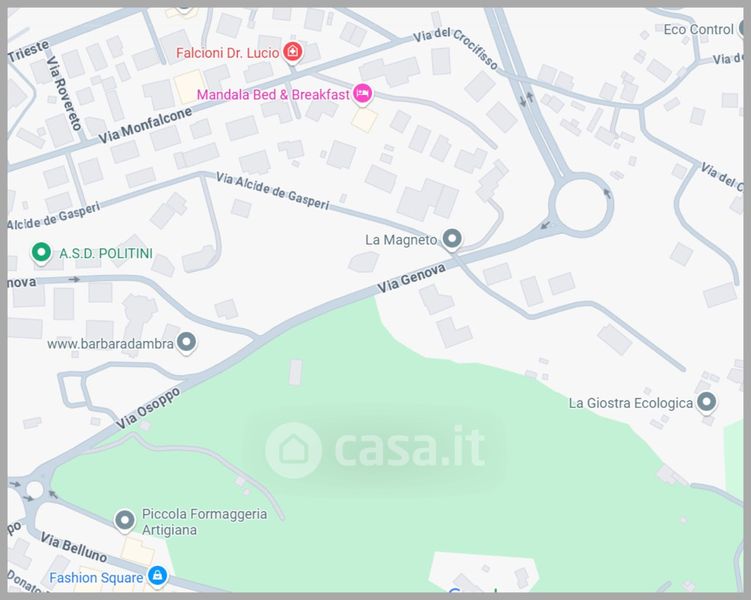
Task: Select the Via Monfalcone road label
Action: [x=145, y=125]
